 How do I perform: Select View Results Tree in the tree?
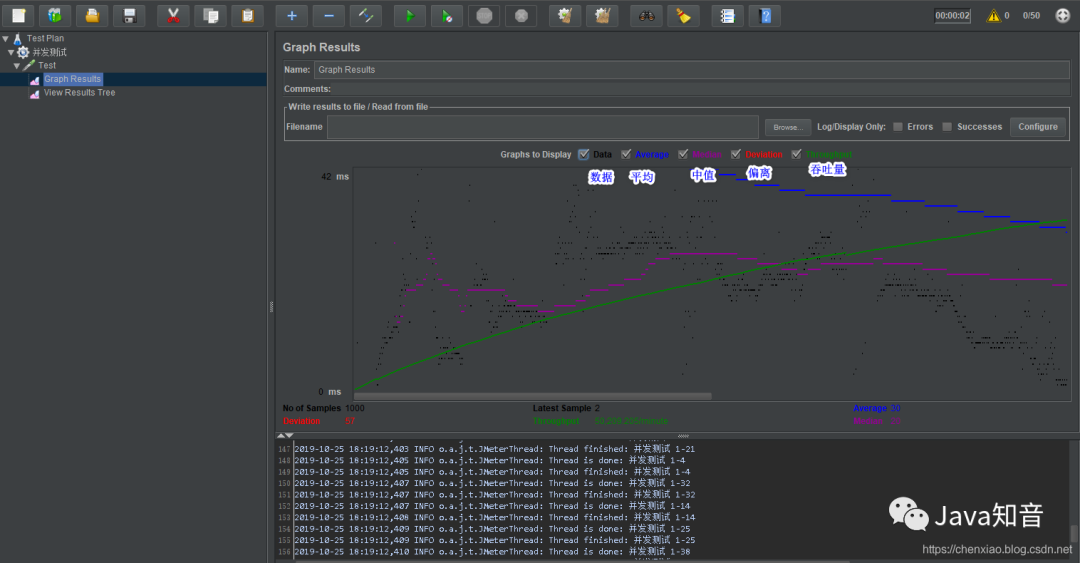point(80,92)
